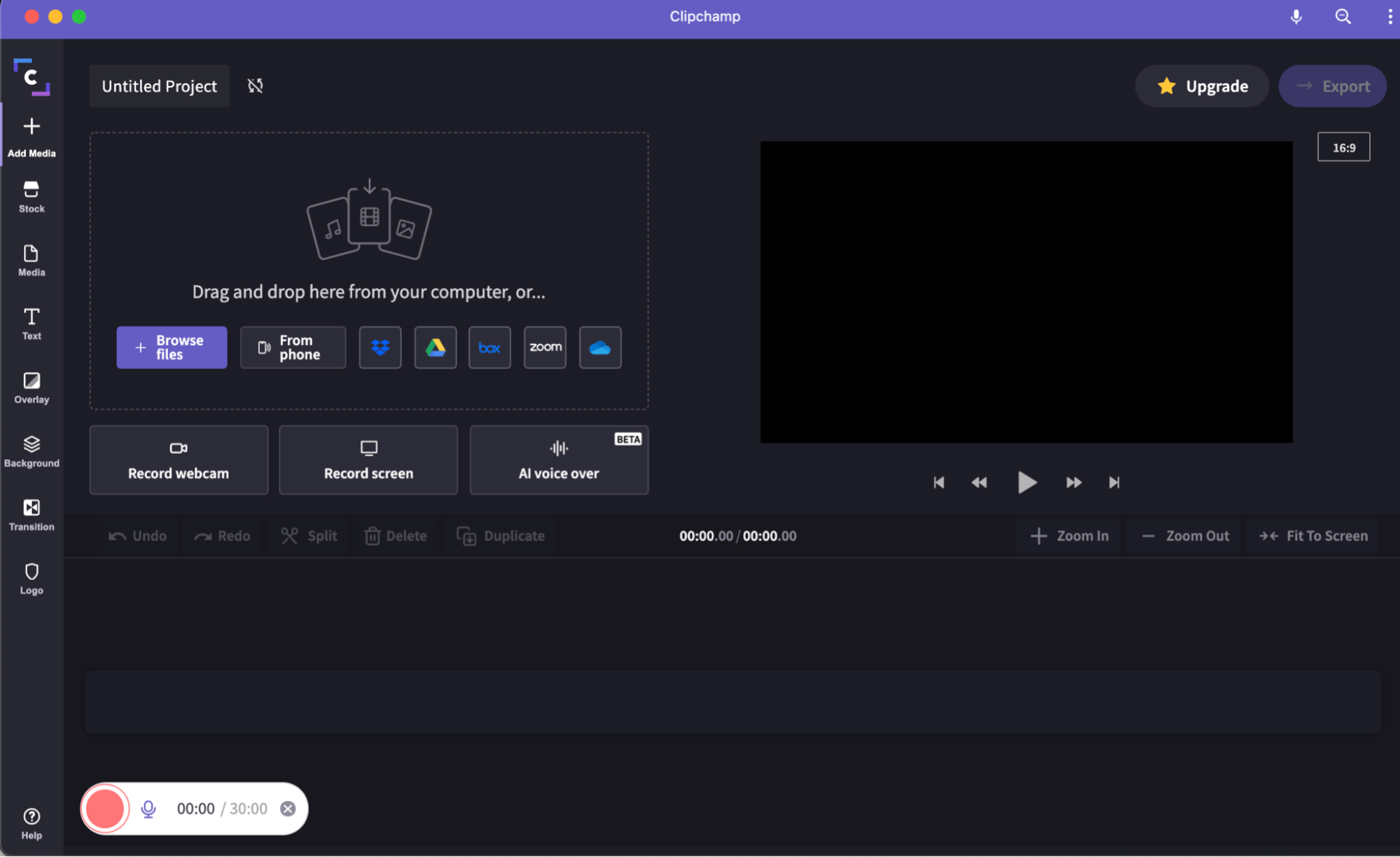Open the Transition panel
Image resolution: width=1400 pixels, height=857 pixels.
tap(32, 515)
